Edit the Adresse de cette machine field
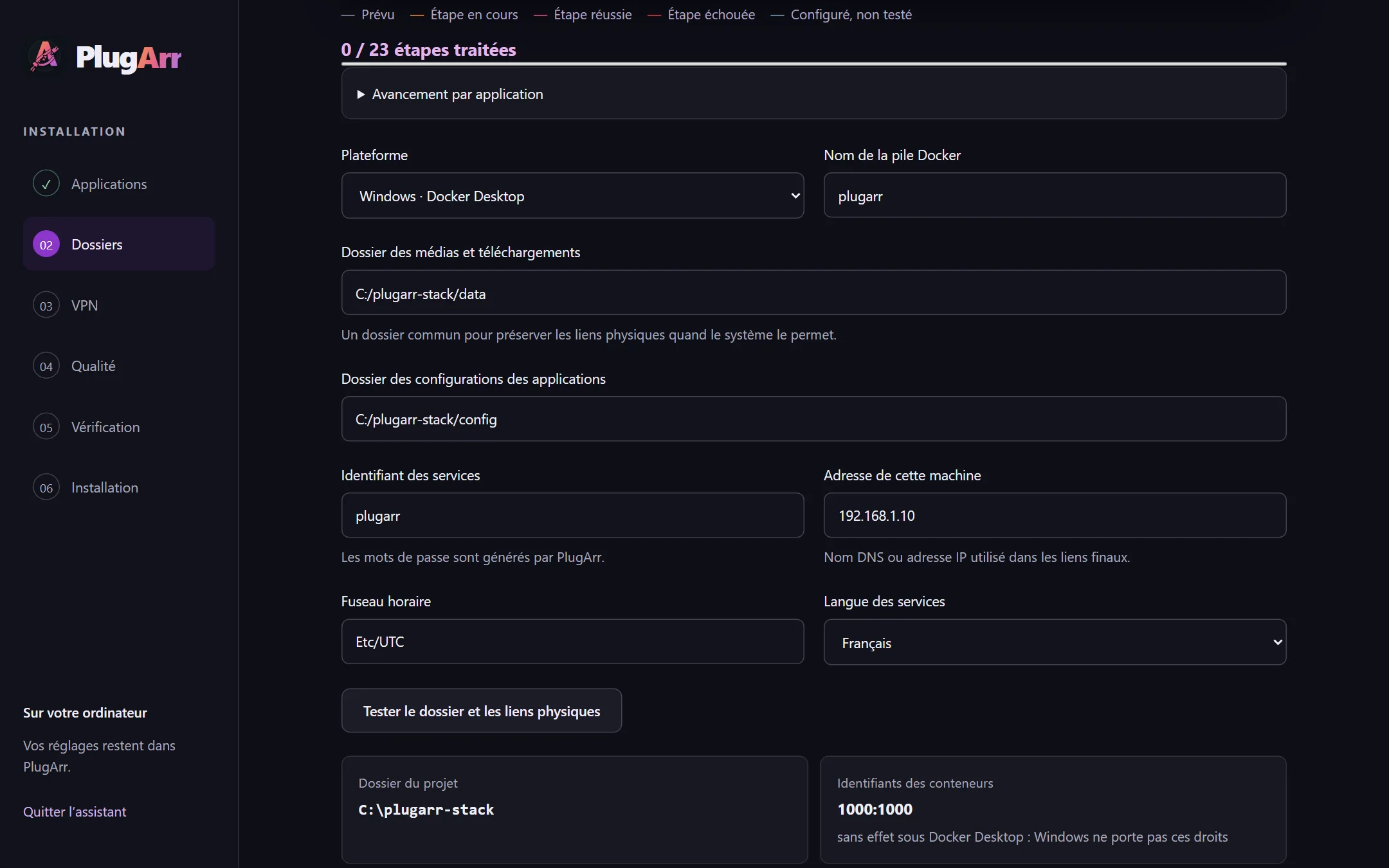Image resolution: width=1389 pixels, height=868 pixels. coord(1055,516)
